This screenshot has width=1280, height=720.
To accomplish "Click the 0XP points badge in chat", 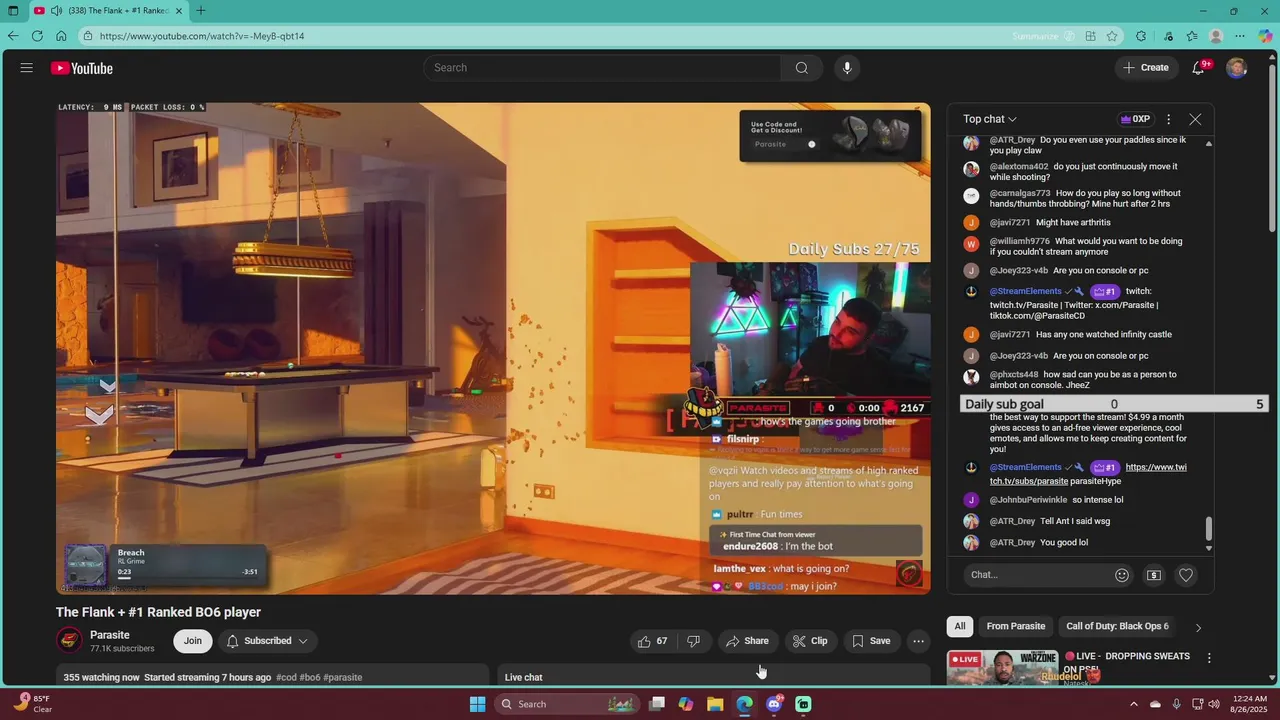I will pyautogui.click(x=1135, y=119).
